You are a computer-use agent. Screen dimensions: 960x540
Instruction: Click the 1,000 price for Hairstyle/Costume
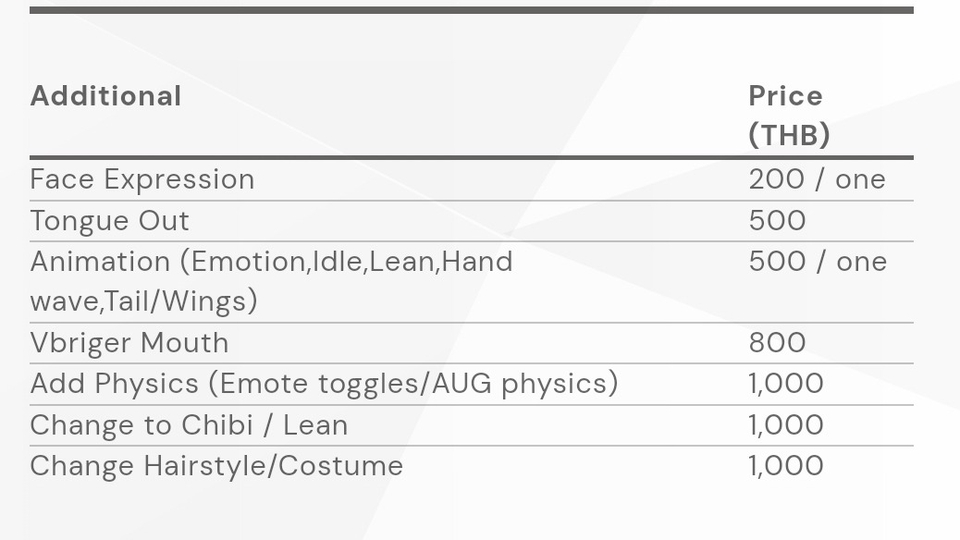click(x=786, y=466)
